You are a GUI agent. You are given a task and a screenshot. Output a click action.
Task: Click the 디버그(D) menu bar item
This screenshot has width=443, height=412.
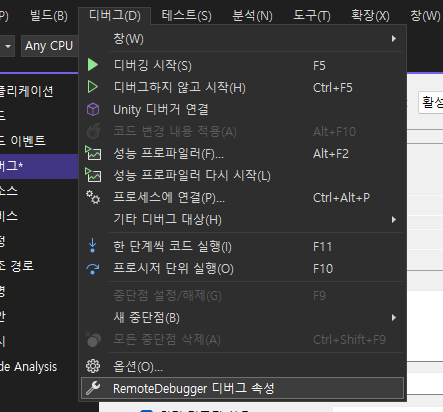click(x=115, y=16)
